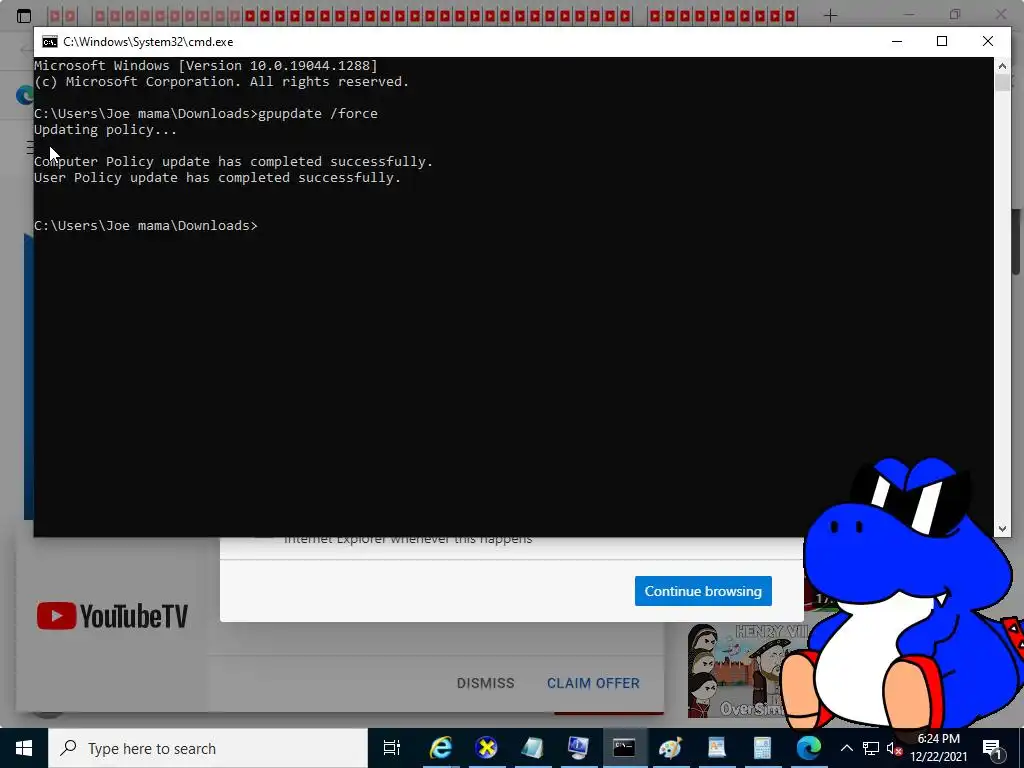Image resolution: width=1024 pixels, height=768 pixels.
Task: Click the taskbar search box
Action: click(208, 748)
